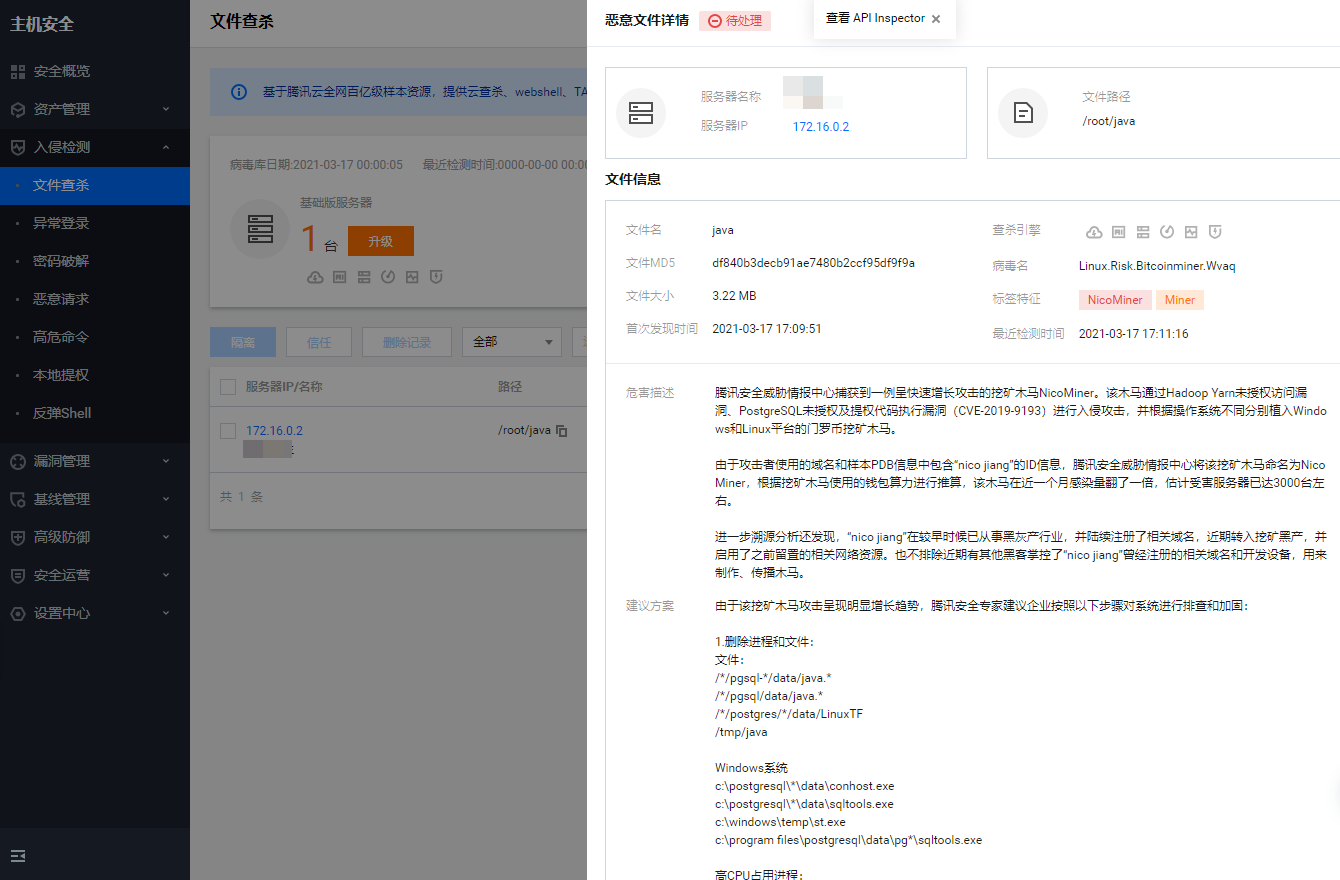Viewport: 1340px width, 880px height.
Task: Click the NicoMiner feature tag
Action: point(1114,299)
